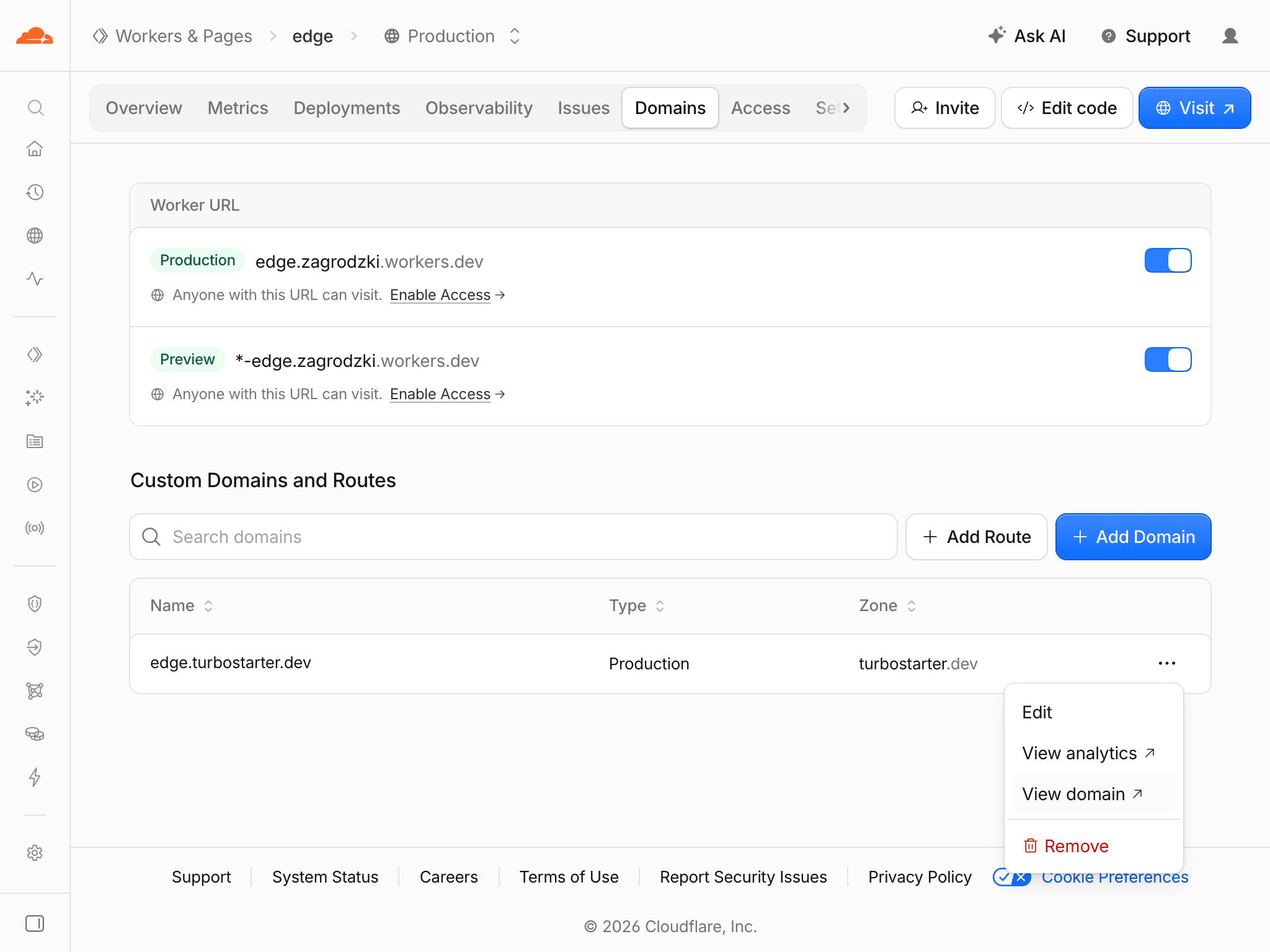
Task: Go to the Home sidebar icon
Action: coord(35,149)
